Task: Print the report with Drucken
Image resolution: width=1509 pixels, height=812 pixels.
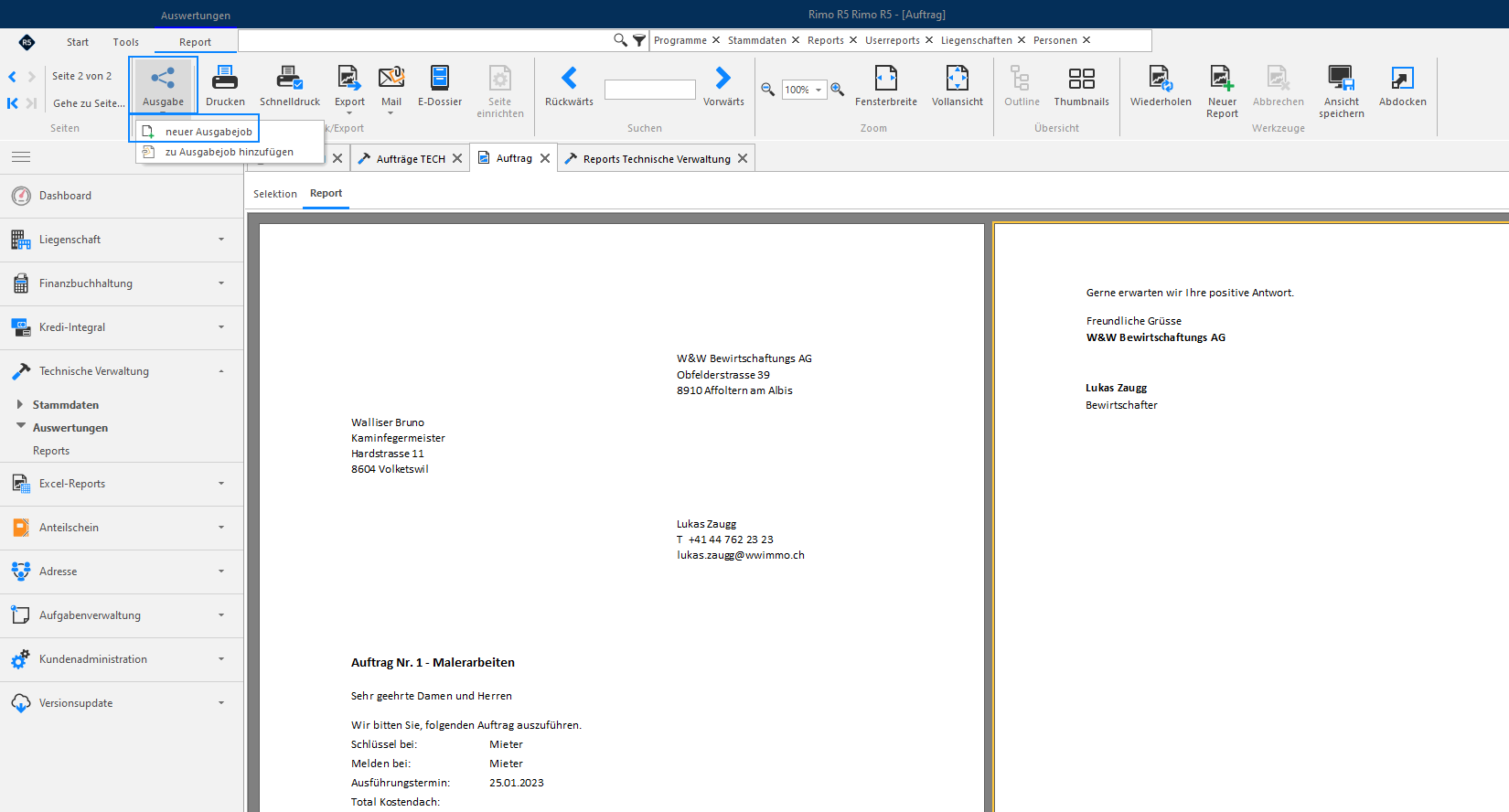Action: click(x=225, y=87)
